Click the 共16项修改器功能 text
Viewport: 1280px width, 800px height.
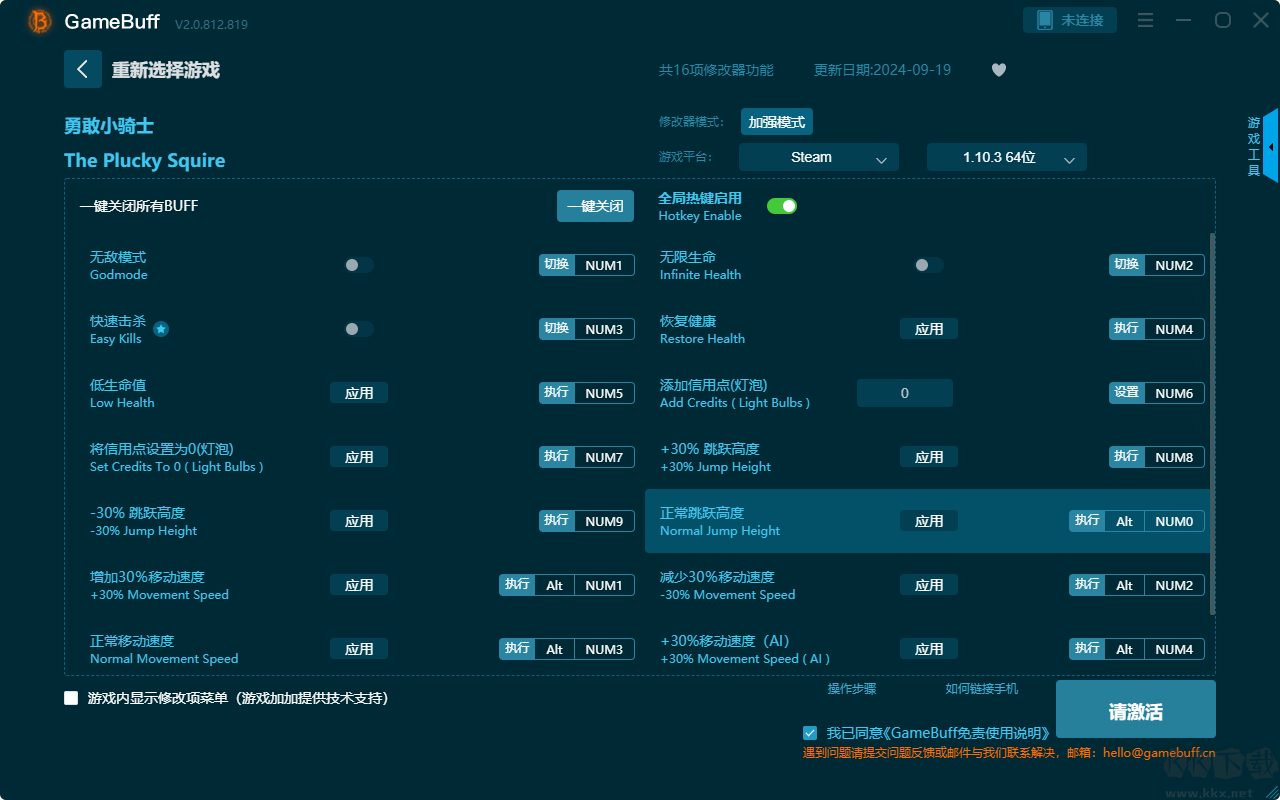point(716,70)
